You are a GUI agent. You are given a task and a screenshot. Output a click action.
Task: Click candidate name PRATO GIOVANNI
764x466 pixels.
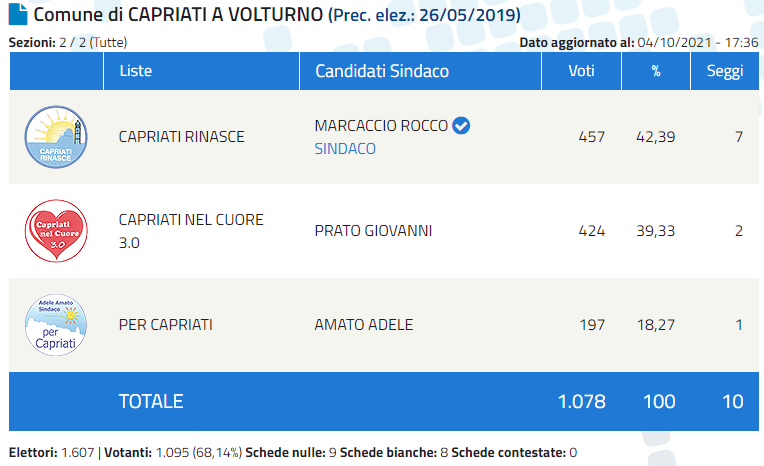[x=373, y=231]
